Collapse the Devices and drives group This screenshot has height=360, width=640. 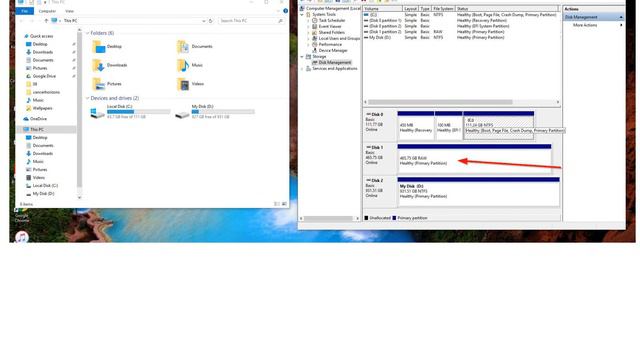87,98
